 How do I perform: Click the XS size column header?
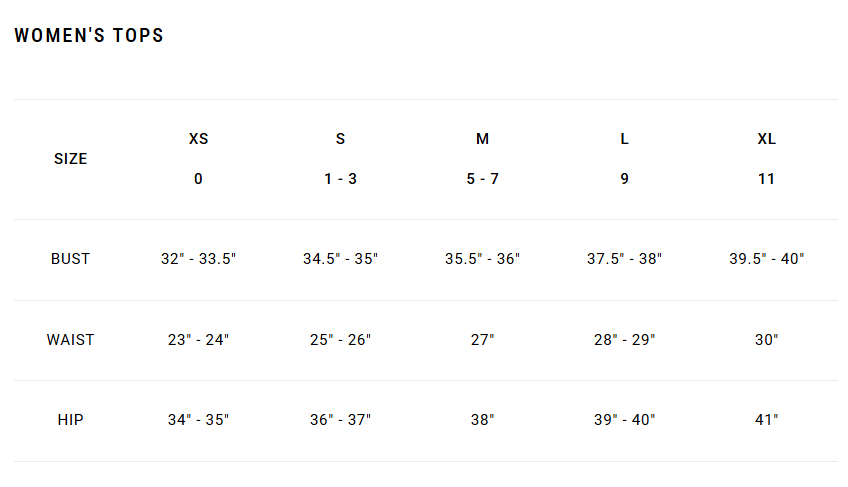click(x=198, y=139)
